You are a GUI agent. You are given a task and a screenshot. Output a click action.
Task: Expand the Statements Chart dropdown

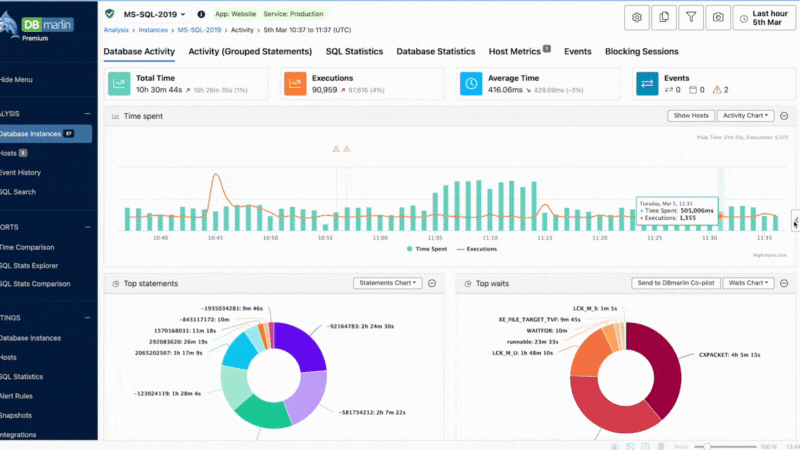click(388, 283)
